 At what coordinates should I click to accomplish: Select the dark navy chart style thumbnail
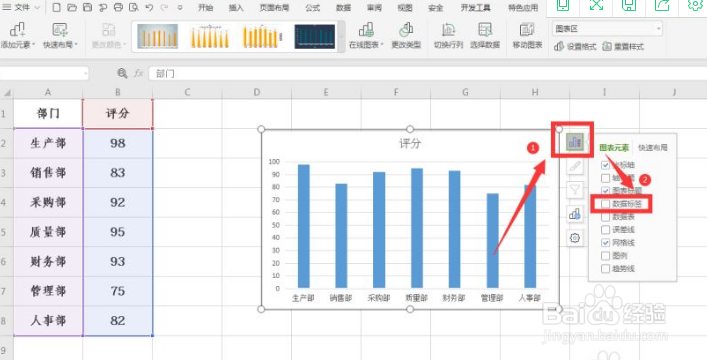[315, 36]
